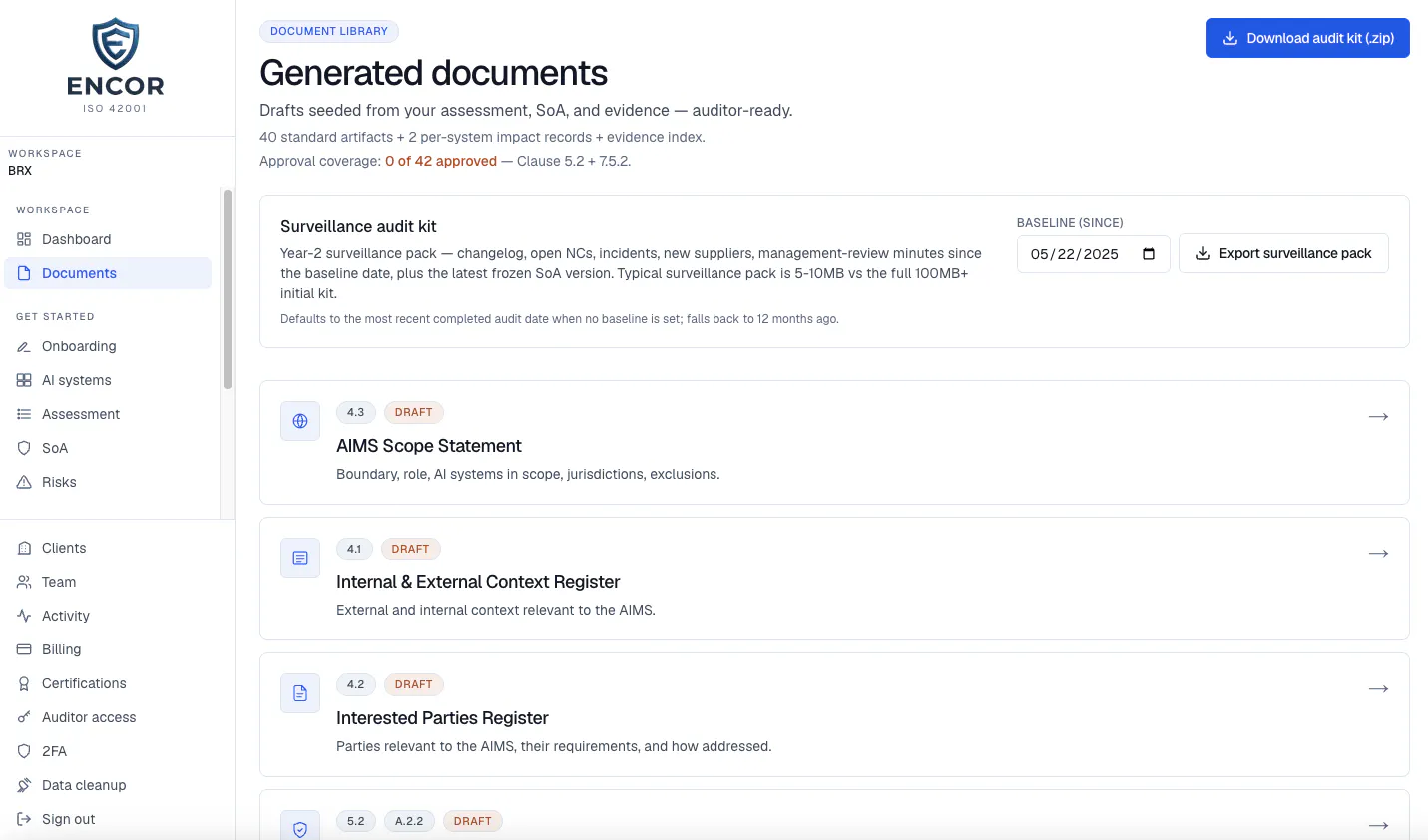Go to Dashboard page
The height and width of the screenshot is (840, 1428).
pos(108,239)
